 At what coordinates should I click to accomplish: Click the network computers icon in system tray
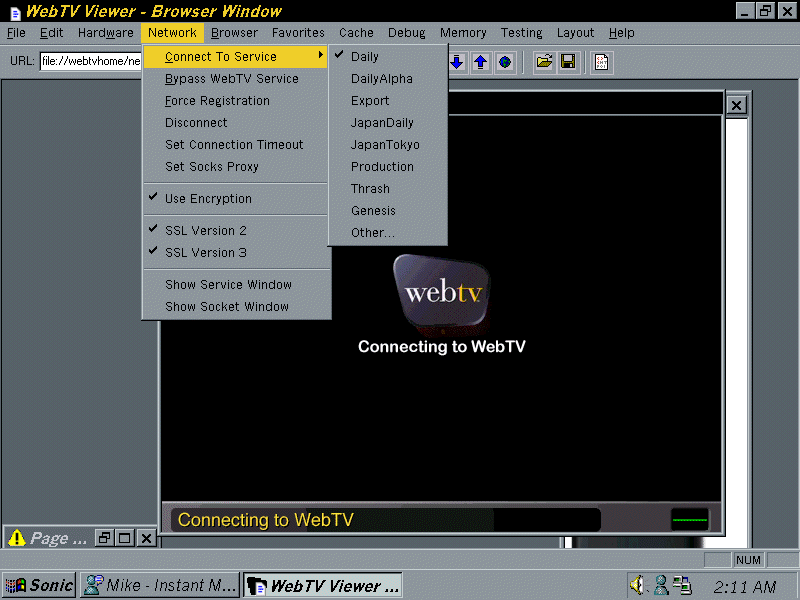(682, 585)
